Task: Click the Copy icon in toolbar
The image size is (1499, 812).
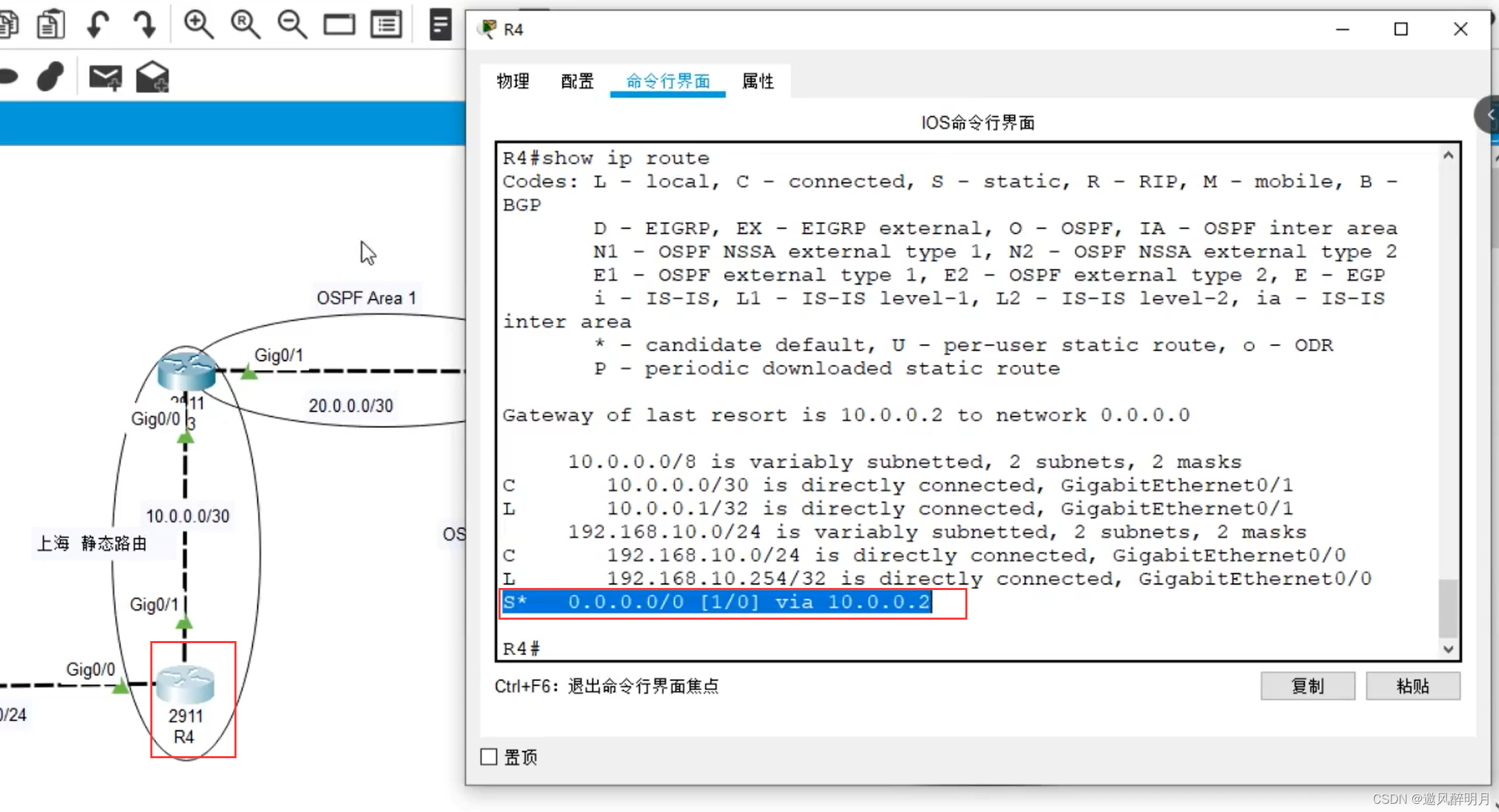Action: pyautogui.click(x=8, y=25)
